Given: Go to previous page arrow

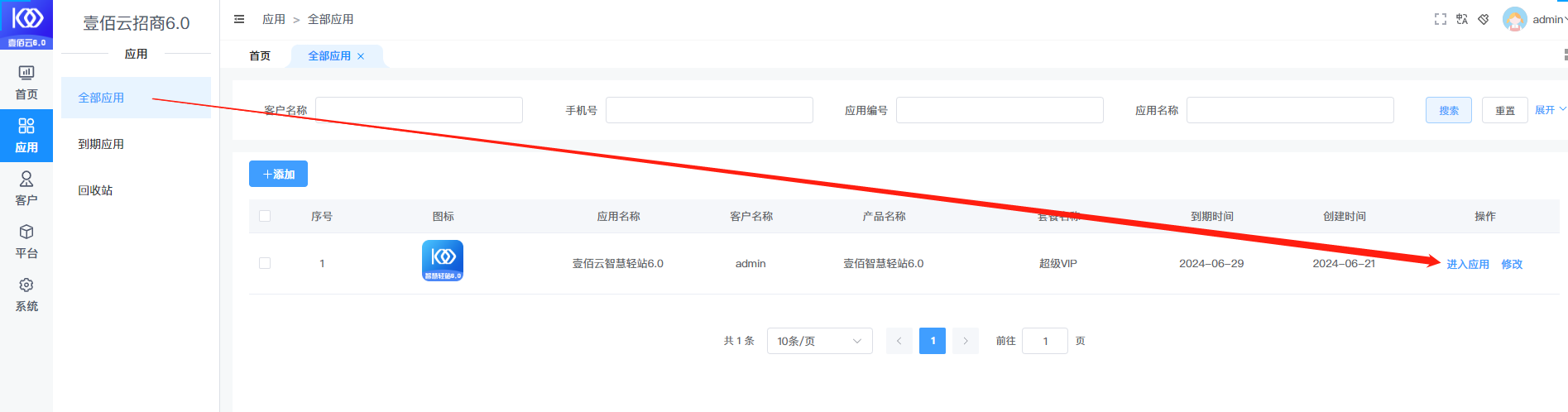Looking at the screenshot, I should click(899, 341).
